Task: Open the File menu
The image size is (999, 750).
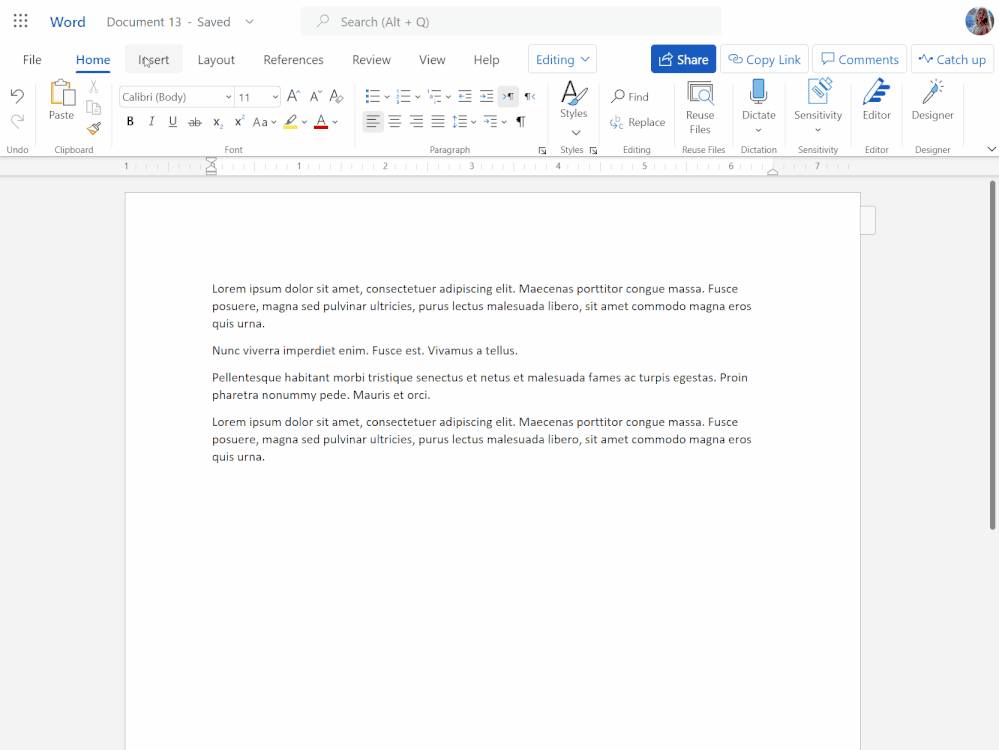Action: 32,59
